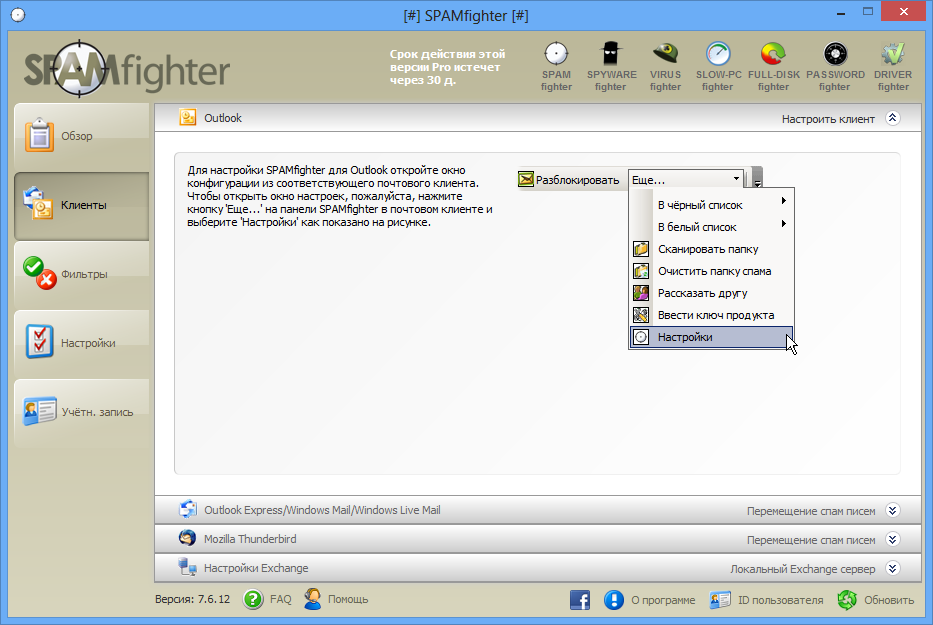Click the title bar app icon

tap(18, 15)
